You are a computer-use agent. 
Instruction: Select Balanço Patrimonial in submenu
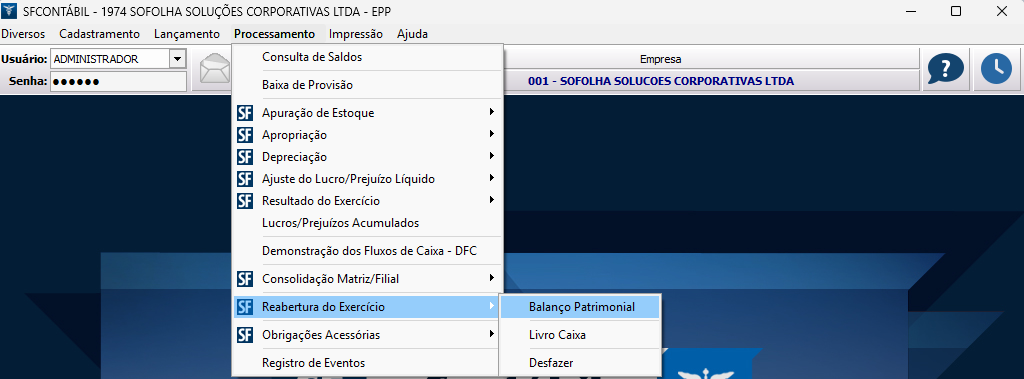pos(581,307)
